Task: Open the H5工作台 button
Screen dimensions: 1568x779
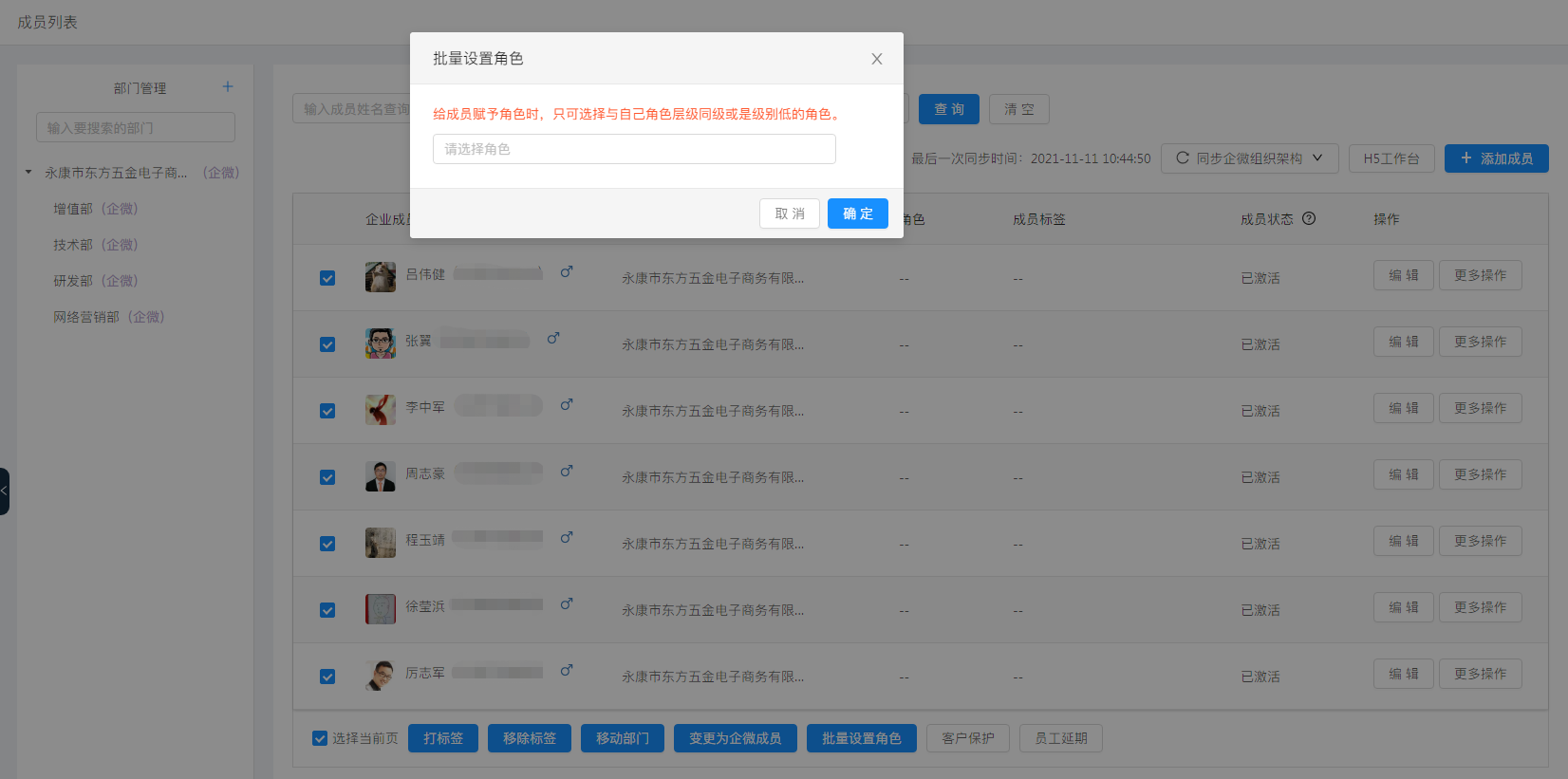Action: tap(1391, 158)
